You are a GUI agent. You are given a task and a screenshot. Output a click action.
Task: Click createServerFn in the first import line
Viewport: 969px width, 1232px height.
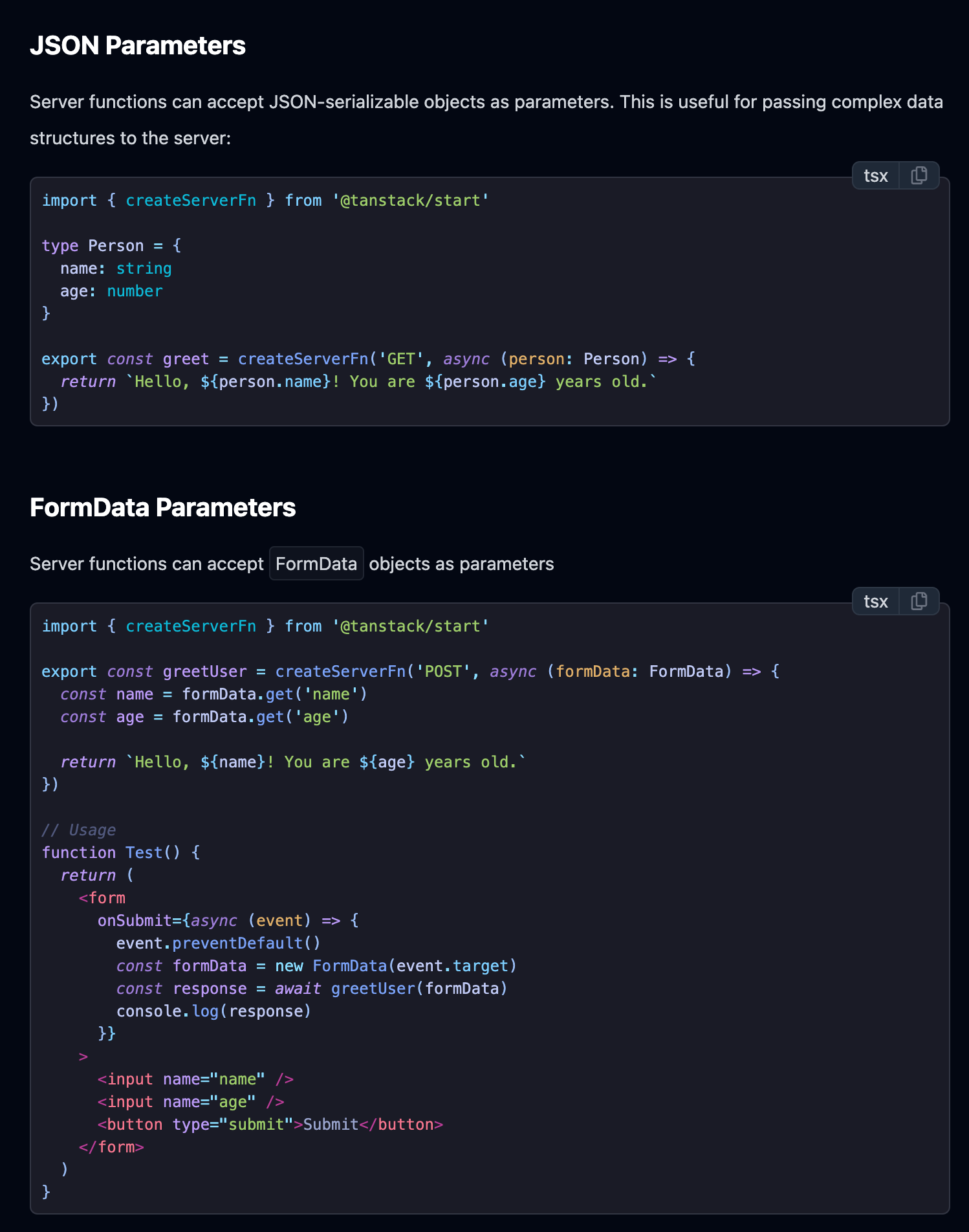(x=191, y=201)
